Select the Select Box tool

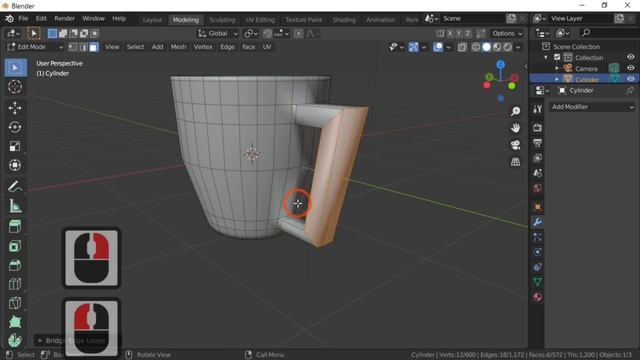pyautogui.click(x=15, y=67)
